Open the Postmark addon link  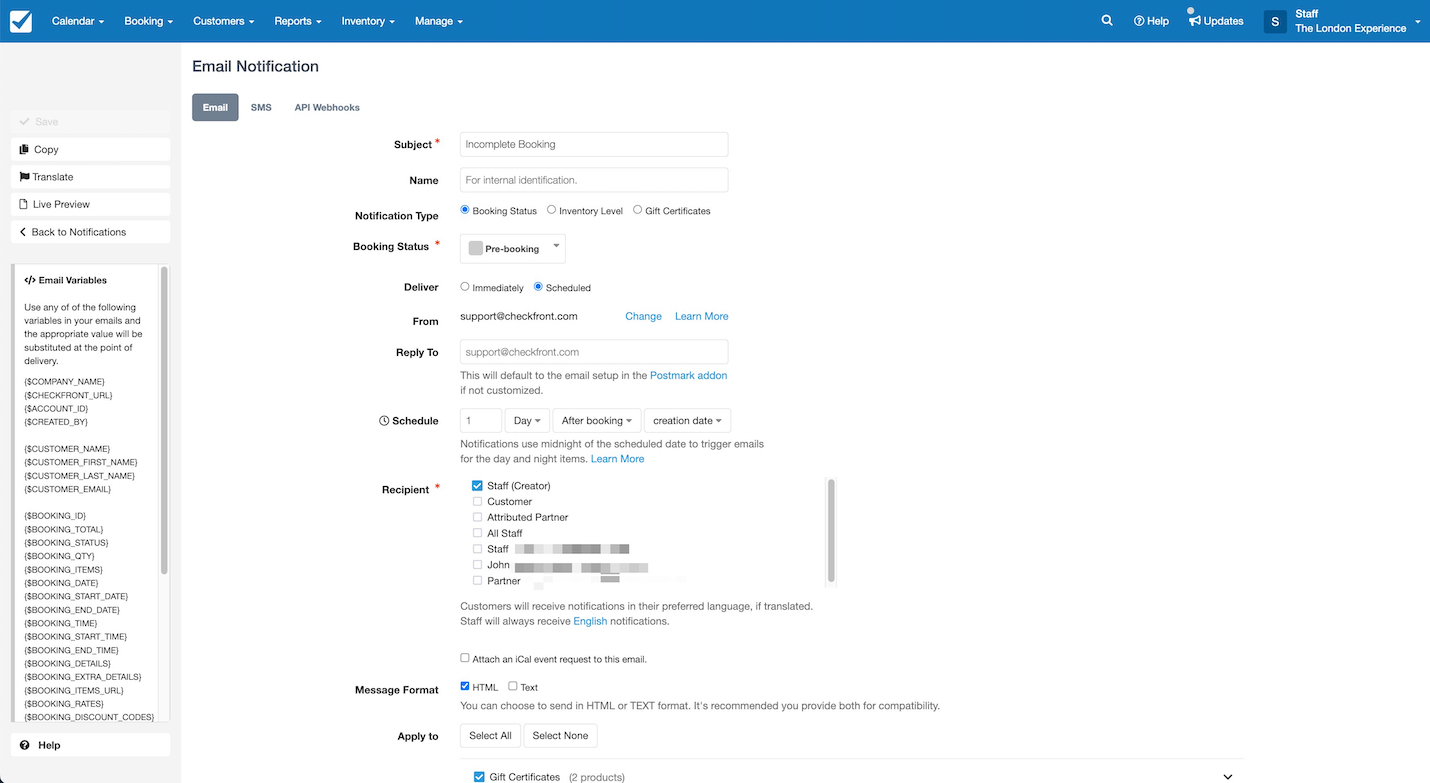pyautogui.click(x=688, y=375)
